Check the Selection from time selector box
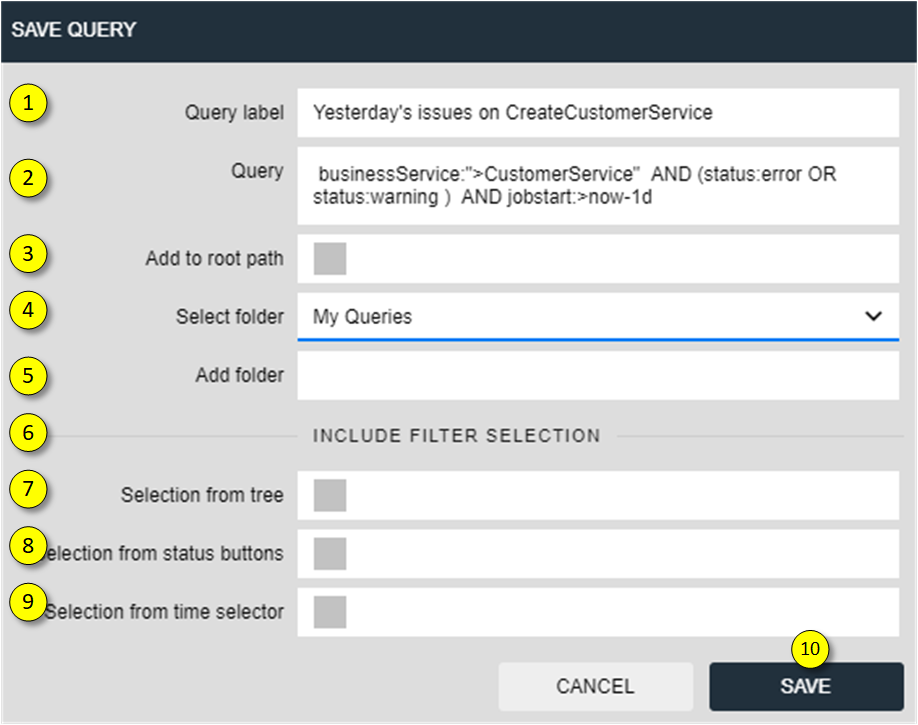This screenshot has width=918, height=725. click(330, 612)
